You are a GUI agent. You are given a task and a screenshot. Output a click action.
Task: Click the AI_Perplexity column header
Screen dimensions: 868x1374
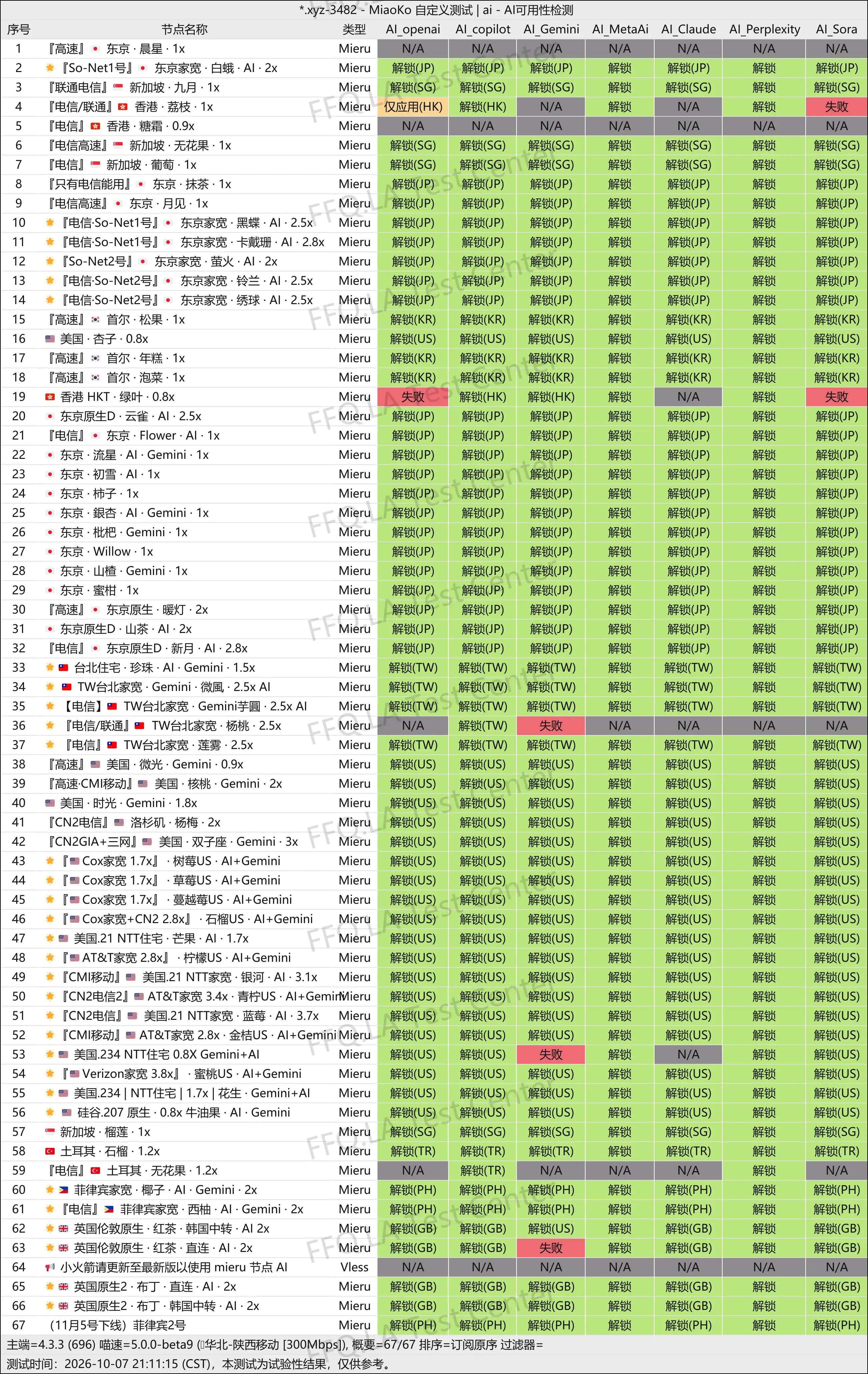(x=765, y=30)
